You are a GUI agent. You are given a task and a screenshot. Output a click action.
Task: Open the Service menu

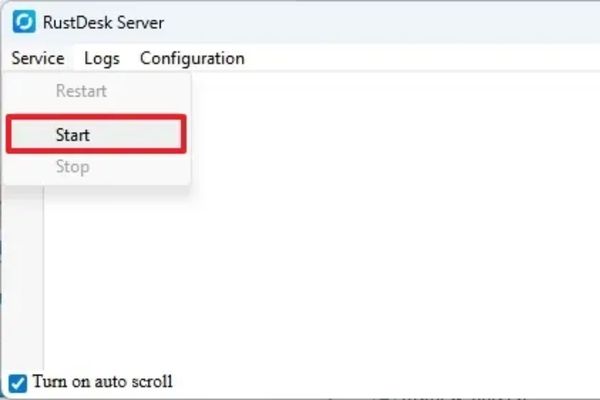[x=38, y=58]
